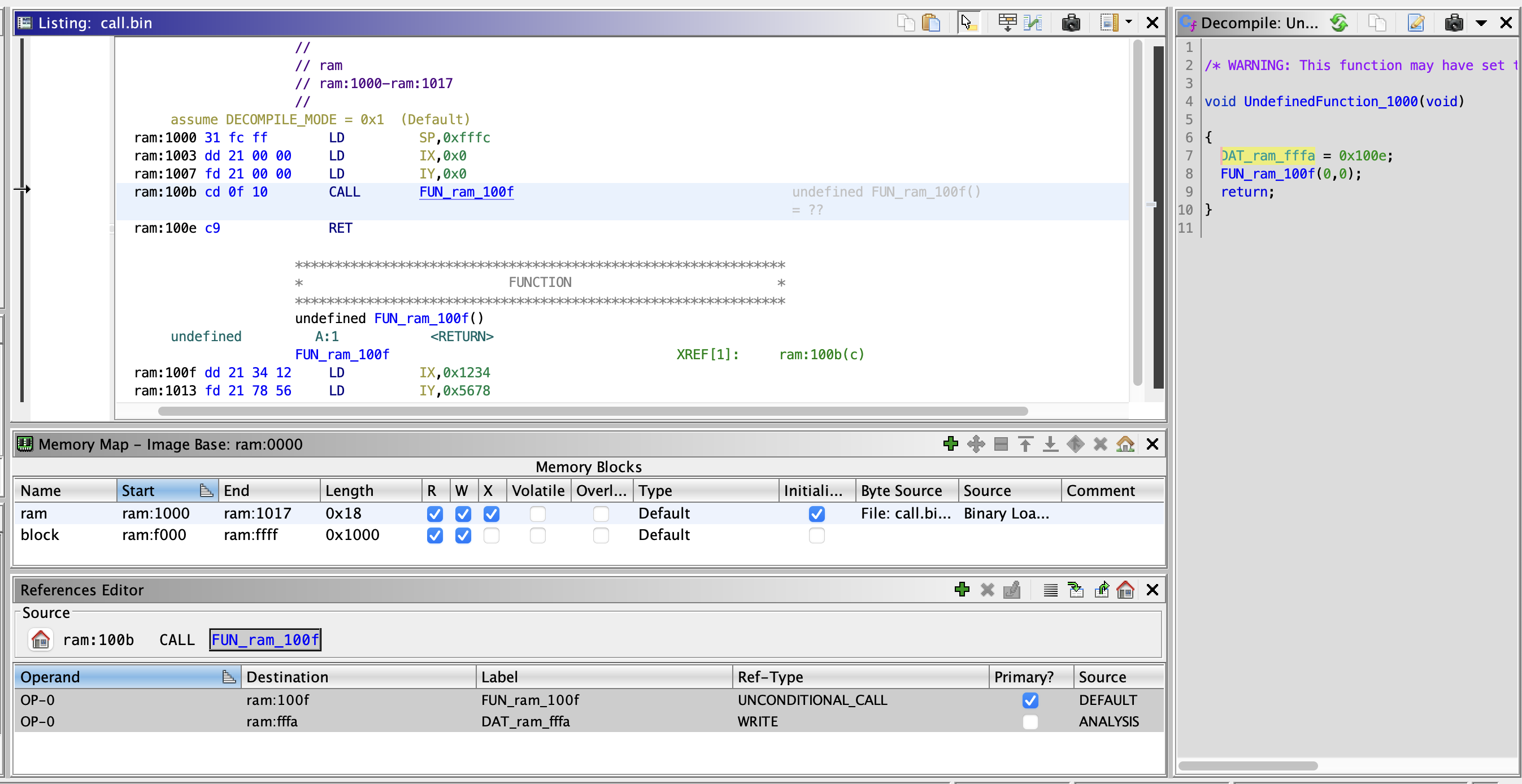Disable the X flag for the ram block

(492, 514)
